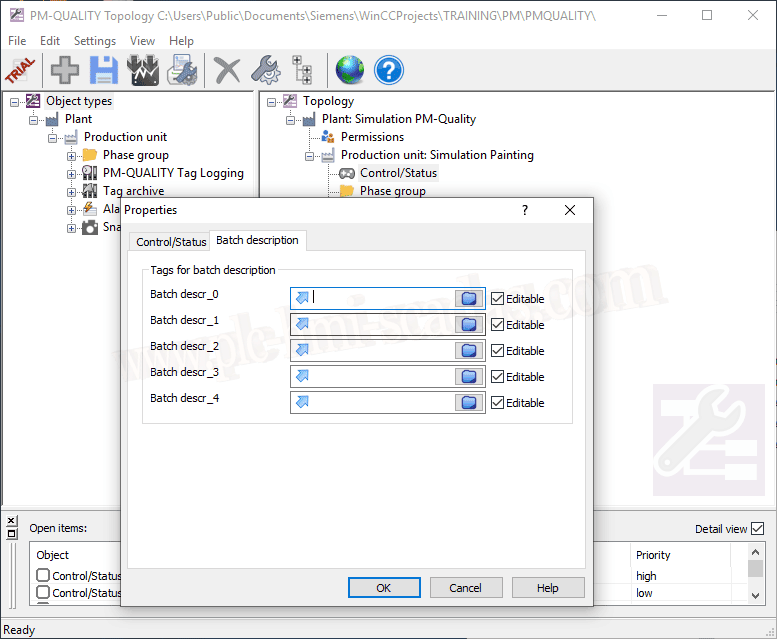777x639 pixels.
Task: Click the Save floppy disk icon
Action: point(104,70)
